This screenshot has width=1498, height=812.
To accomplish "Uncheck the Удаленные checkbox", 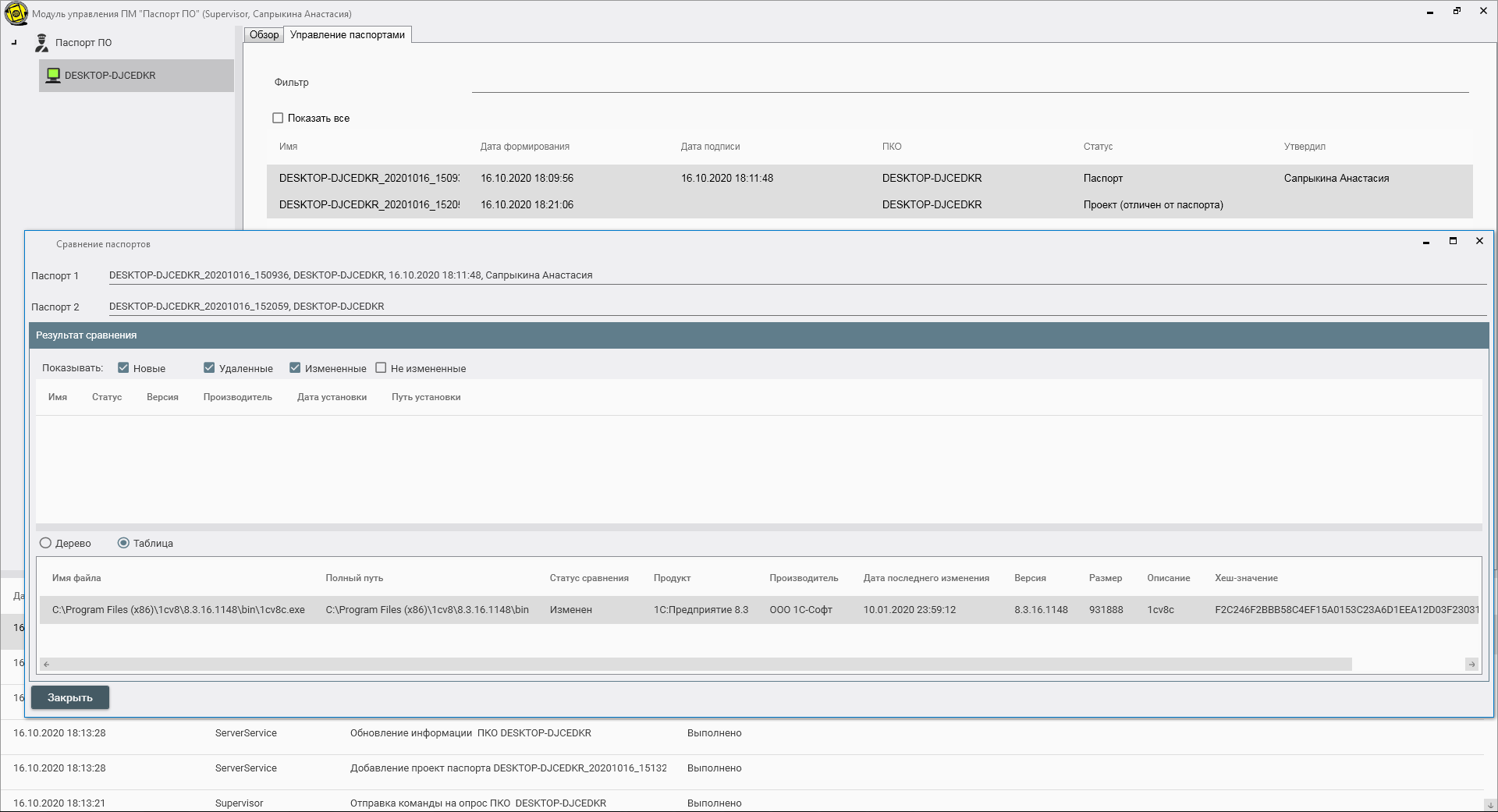I will point(209,368).
